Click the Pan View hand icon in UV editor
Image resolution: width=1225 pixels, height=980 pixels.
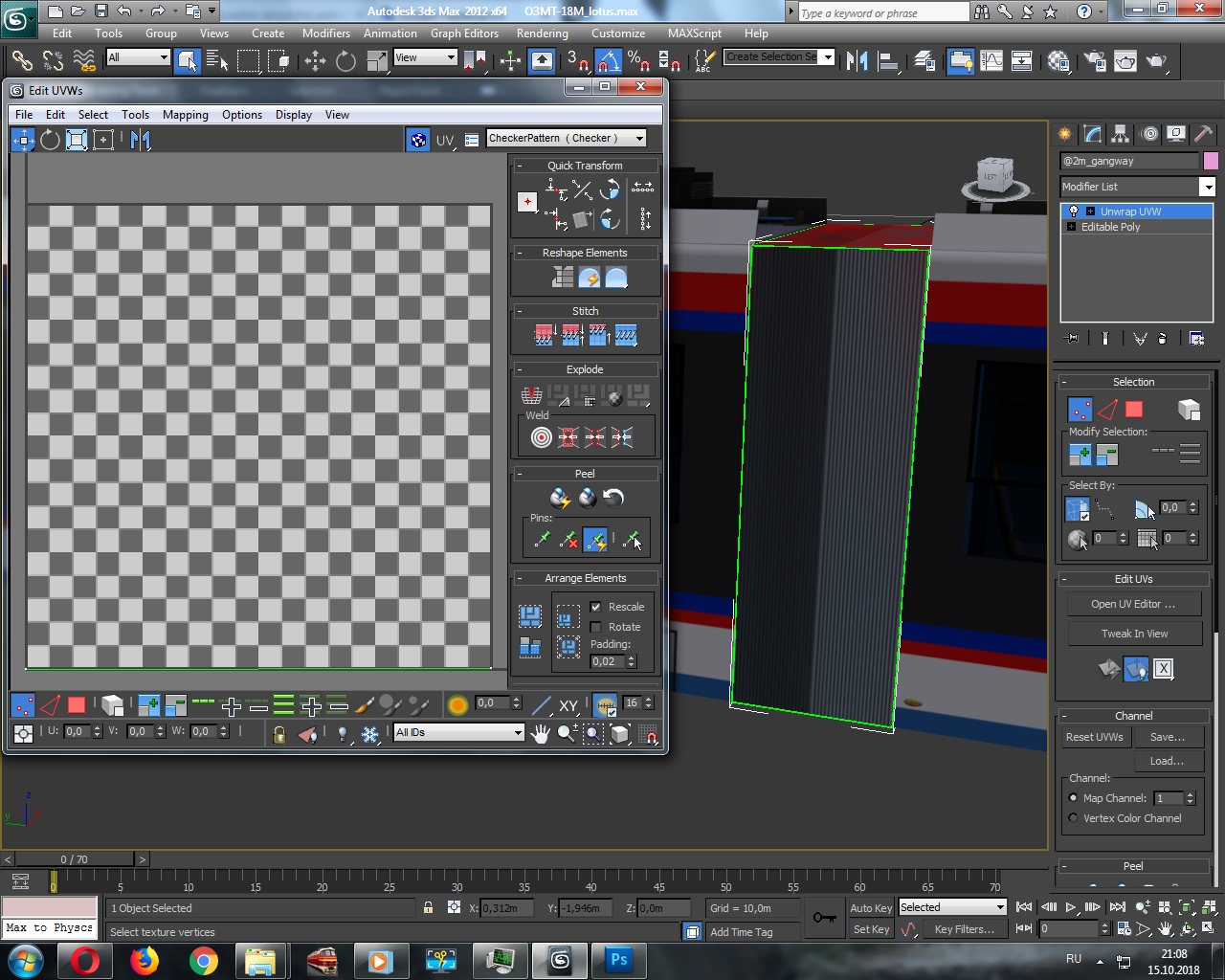click(541, 734)
